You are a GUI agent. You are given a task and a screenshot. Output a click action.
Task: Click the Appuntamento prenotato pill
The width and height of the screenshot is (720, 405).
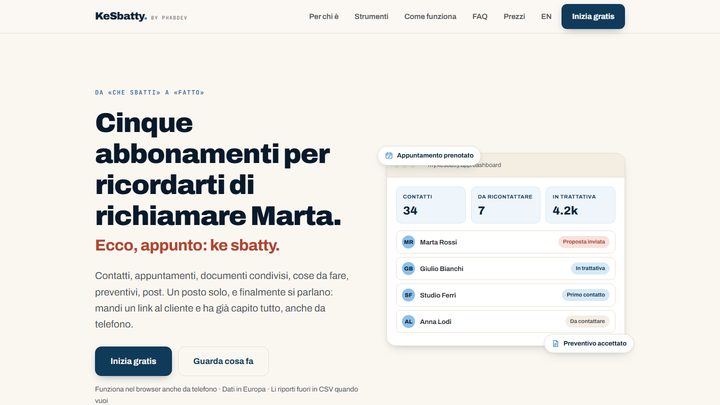429,156
